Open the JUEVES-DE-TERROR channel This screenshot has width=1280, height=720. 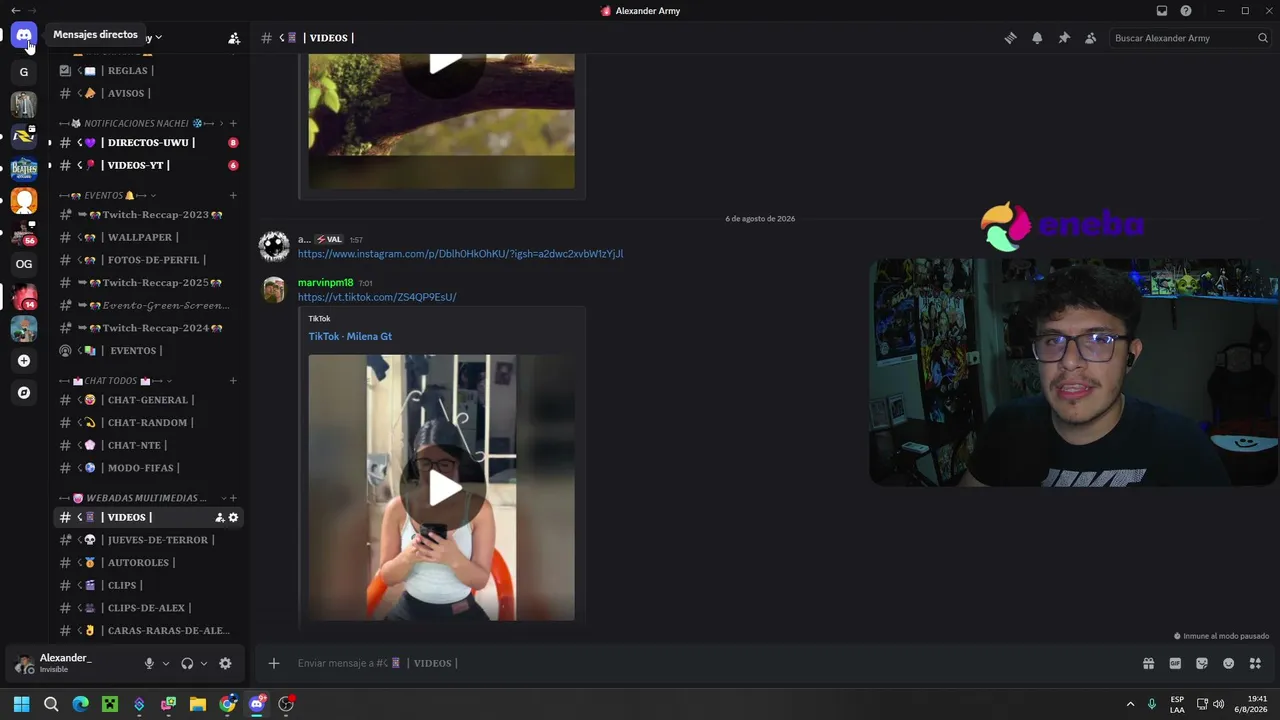(148, 540)
